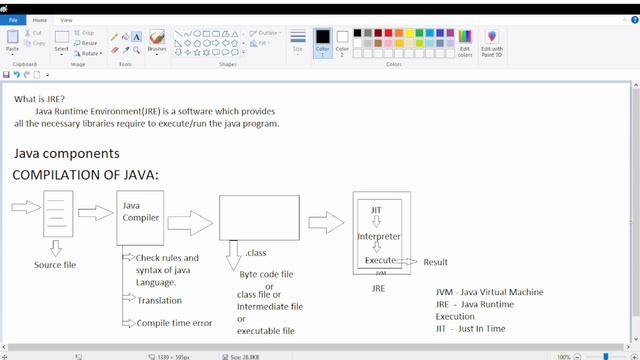Click the horizontal scrollbar track
The height and width of the screenshot is (360, 640).
316,347
